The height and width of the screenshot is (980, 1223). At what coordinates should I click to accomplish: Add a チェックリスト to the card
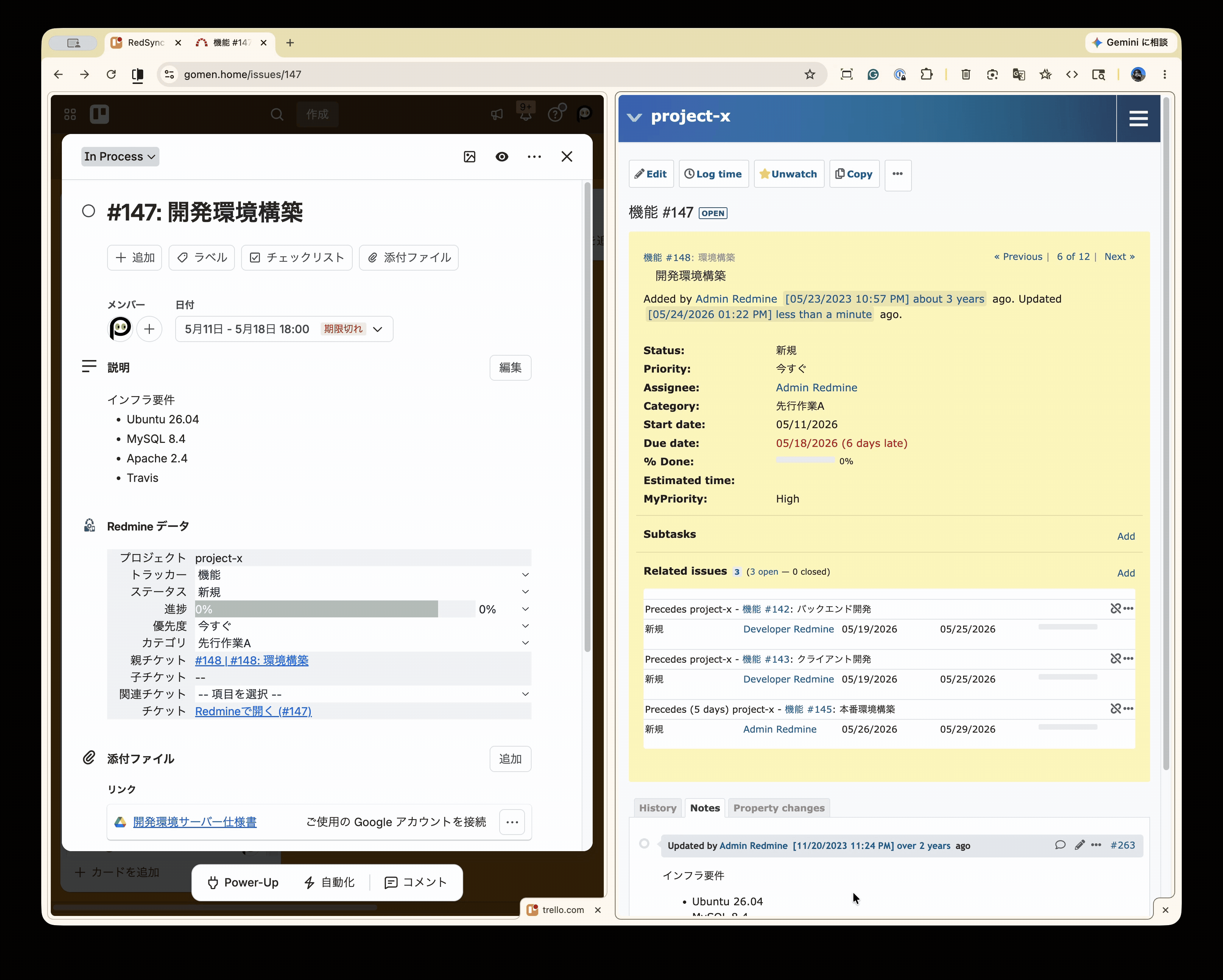click(x=297, y=257)
